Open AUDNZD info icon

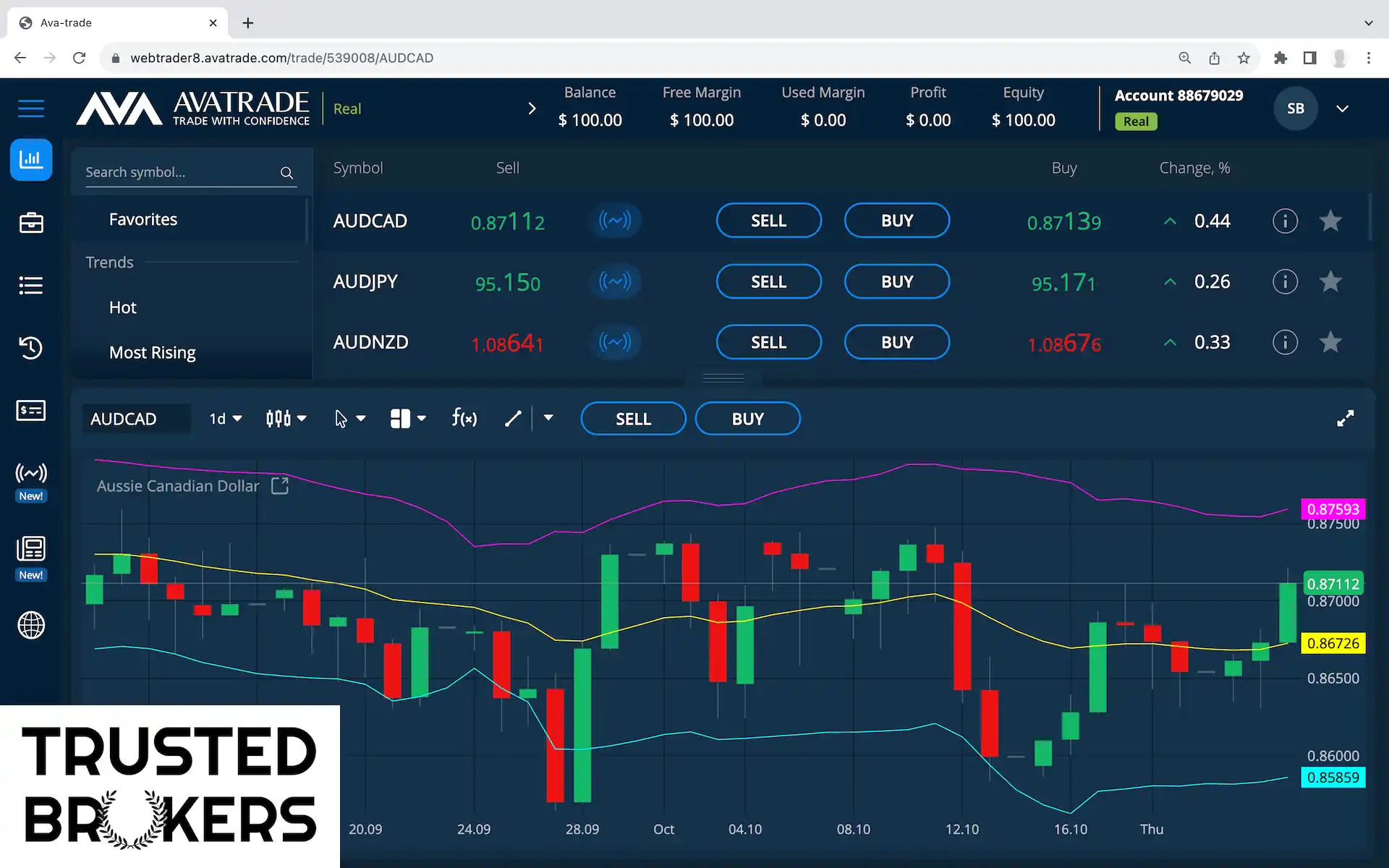click(1285, 342)
